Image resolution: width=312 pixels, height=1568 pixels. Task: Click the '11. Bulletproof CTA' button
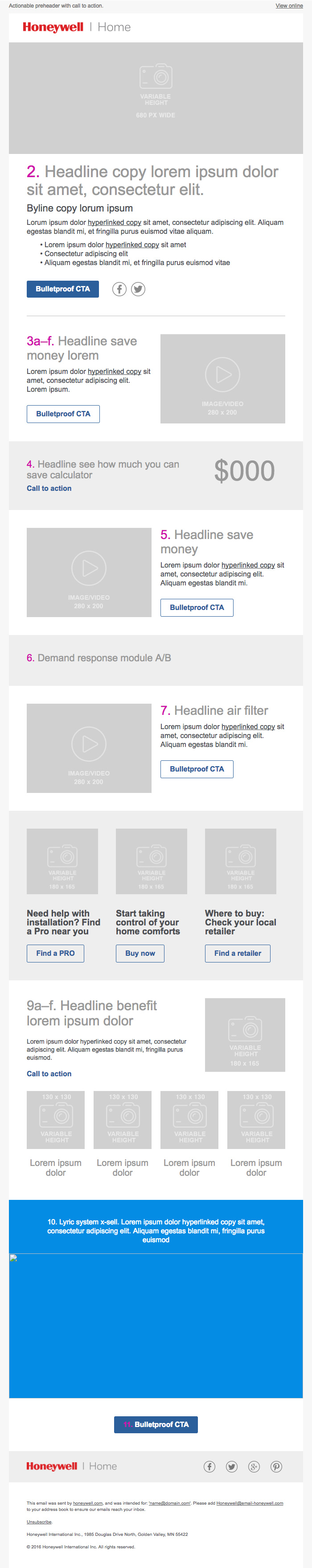point(156,1424)
